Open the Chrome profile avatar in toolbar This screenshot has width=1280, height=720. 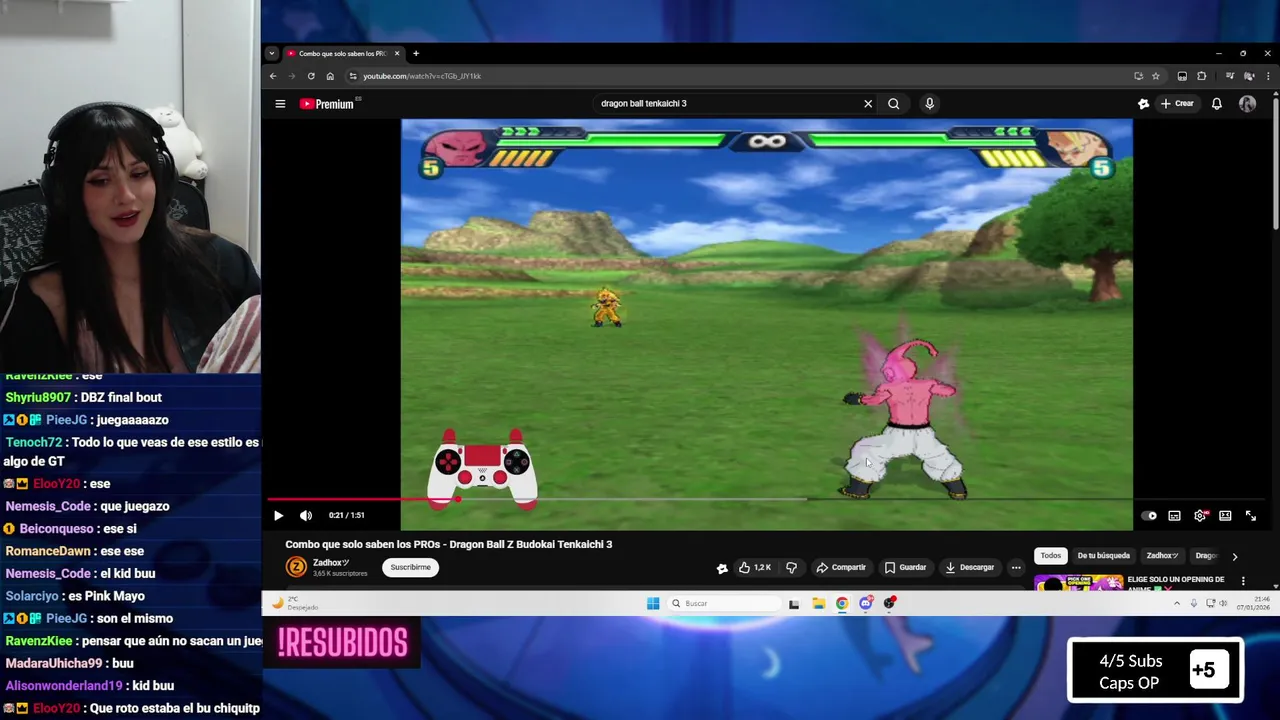click(x=1249, y=76)
